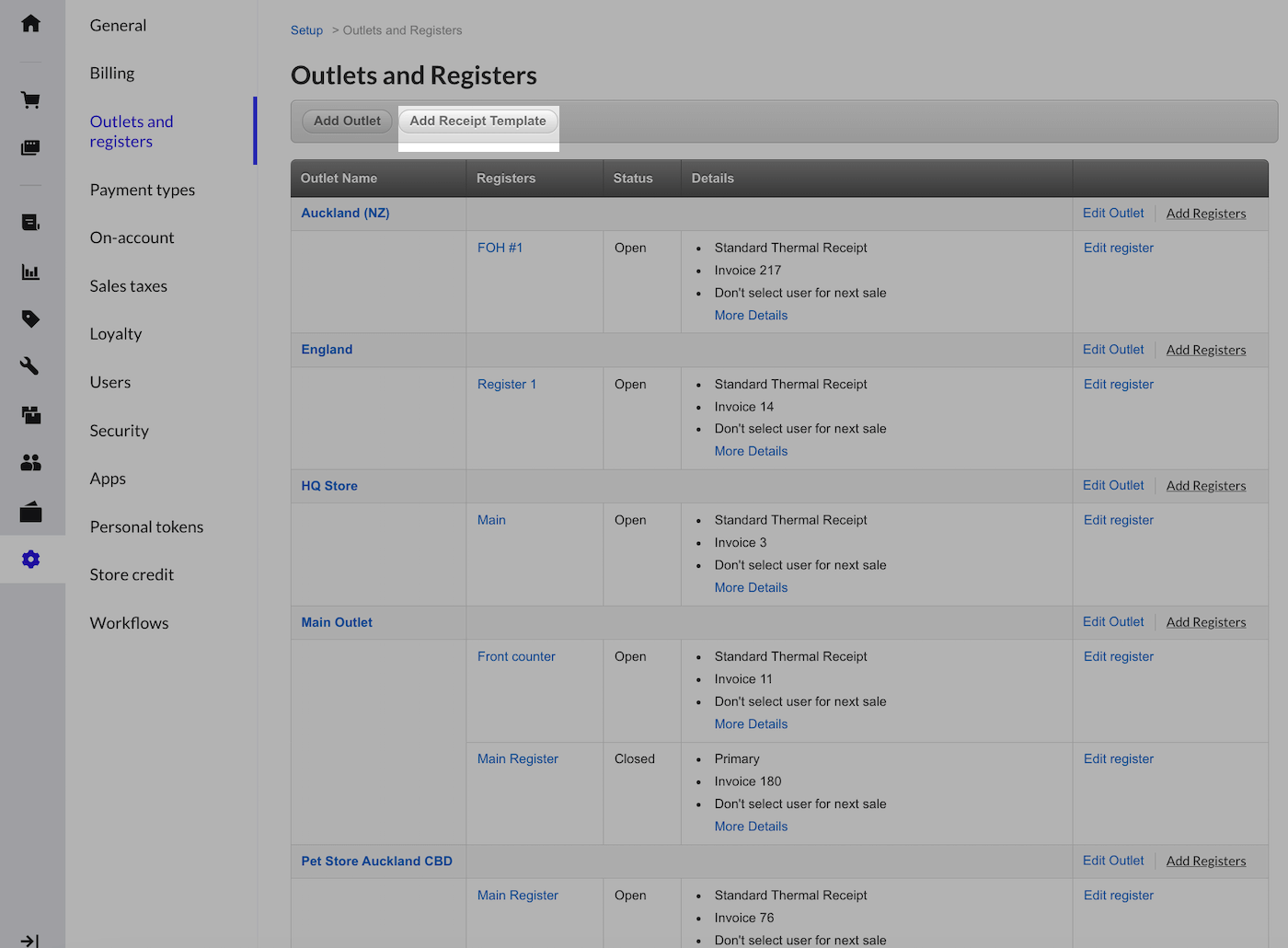Open the closed Main Register link

517,758
